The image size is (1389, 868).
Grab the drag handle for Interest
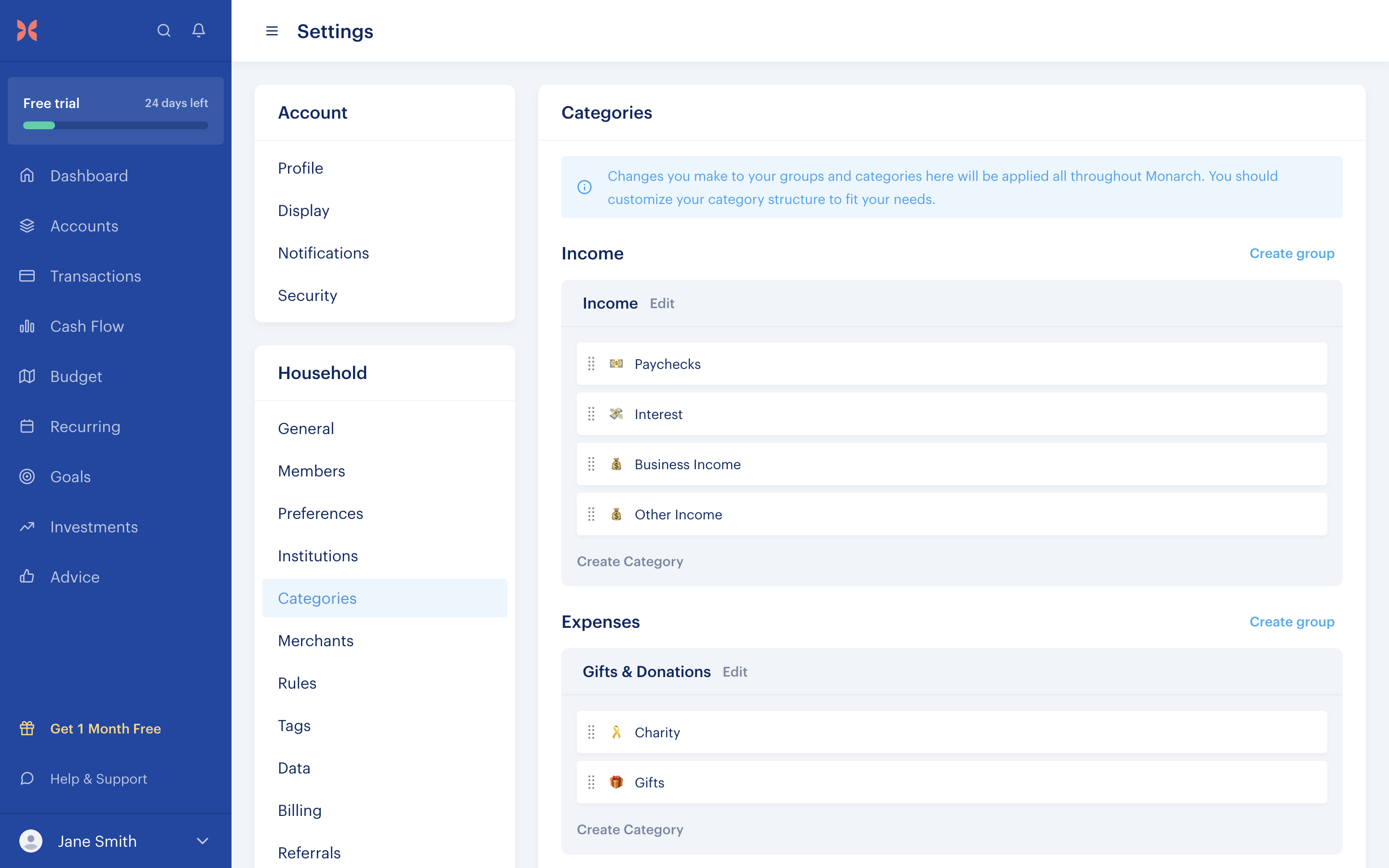pyautogui.click(x=591, y=414)
